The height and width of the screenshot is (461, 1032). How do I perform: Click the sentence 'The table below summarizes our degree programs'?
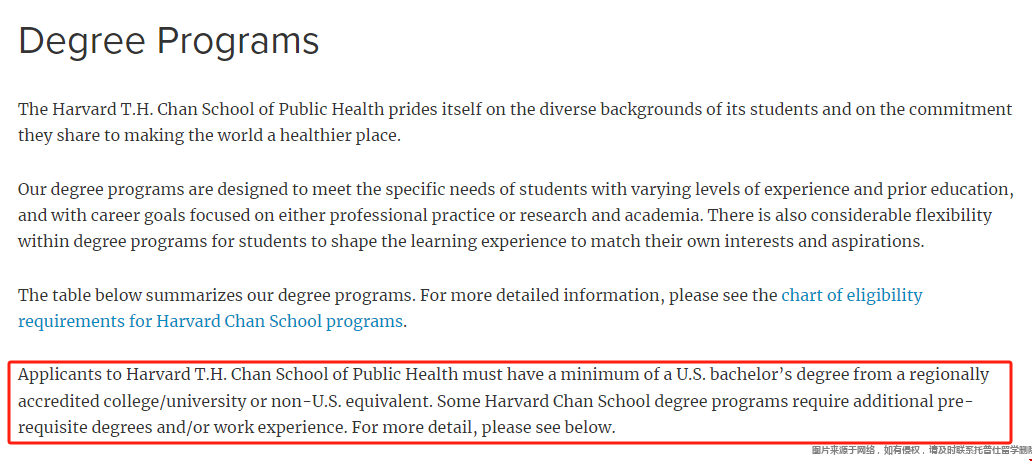(x=217, y=296)
